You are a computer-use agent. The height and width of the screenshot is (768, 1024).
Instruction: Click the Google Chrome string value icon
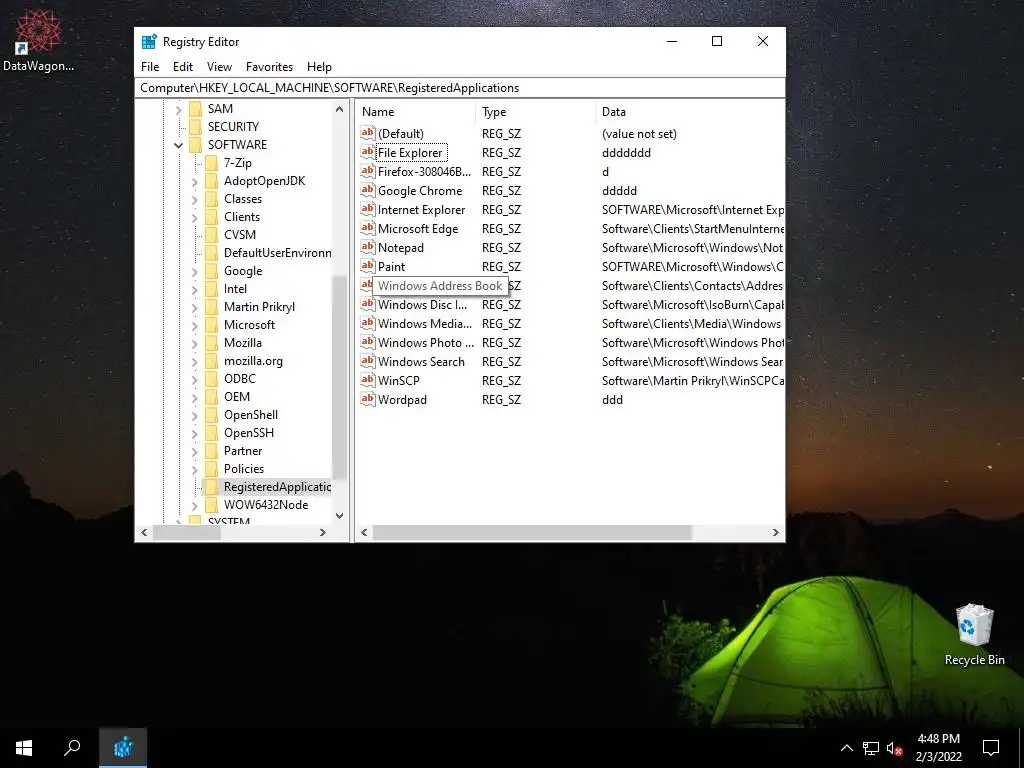point(368,190)
